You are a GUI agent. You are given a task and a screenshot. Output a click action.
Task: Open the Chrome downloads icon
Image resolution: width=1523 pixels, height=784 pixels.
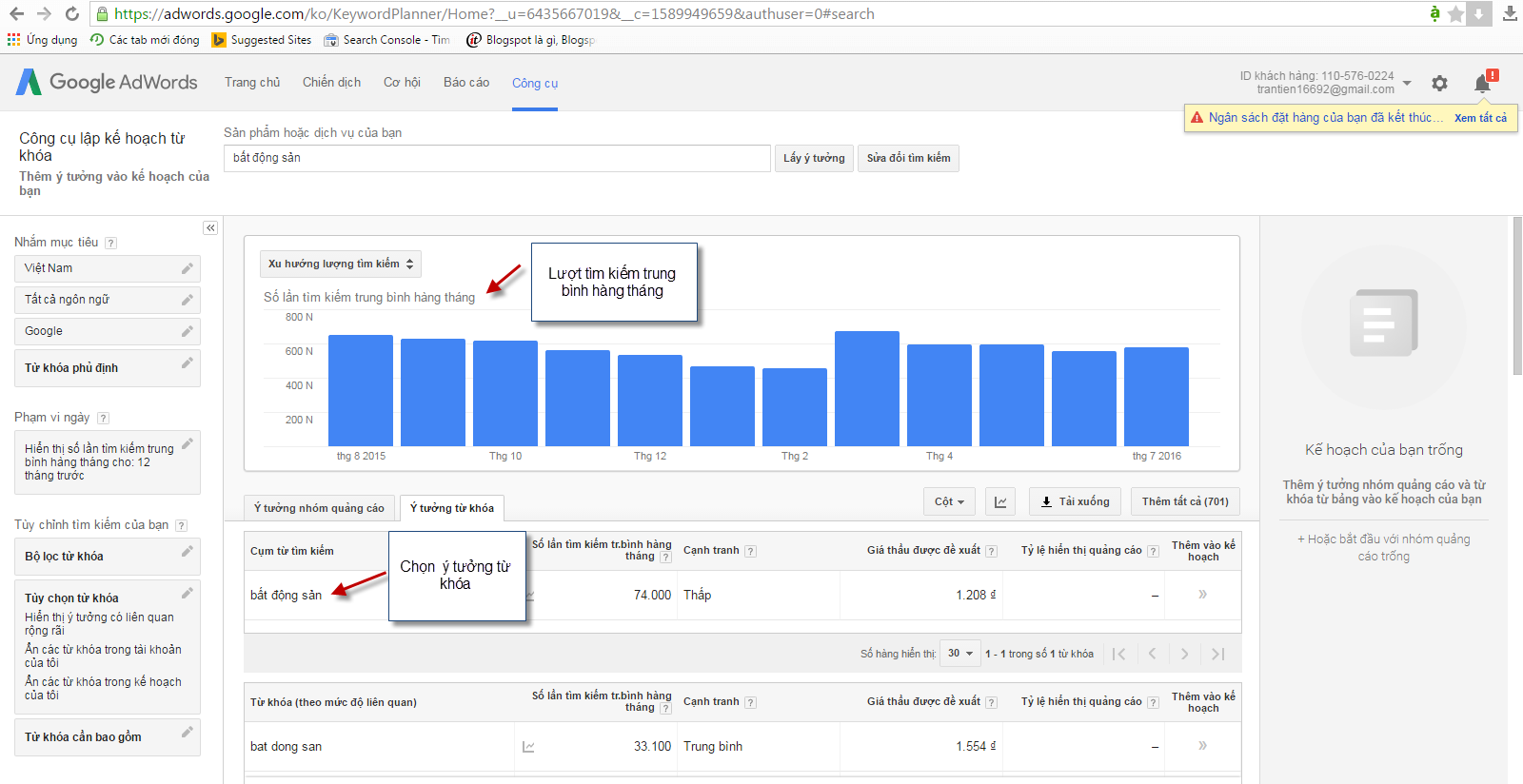coord(1510,13)
